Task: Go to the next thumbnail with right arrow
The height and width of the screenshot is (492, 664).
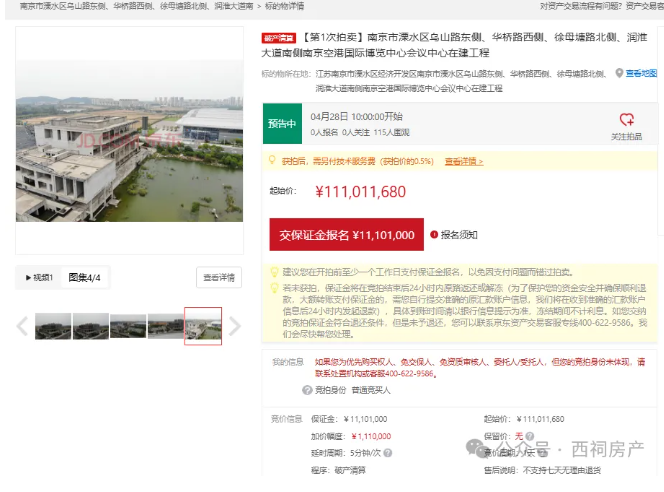Action: 236,326
